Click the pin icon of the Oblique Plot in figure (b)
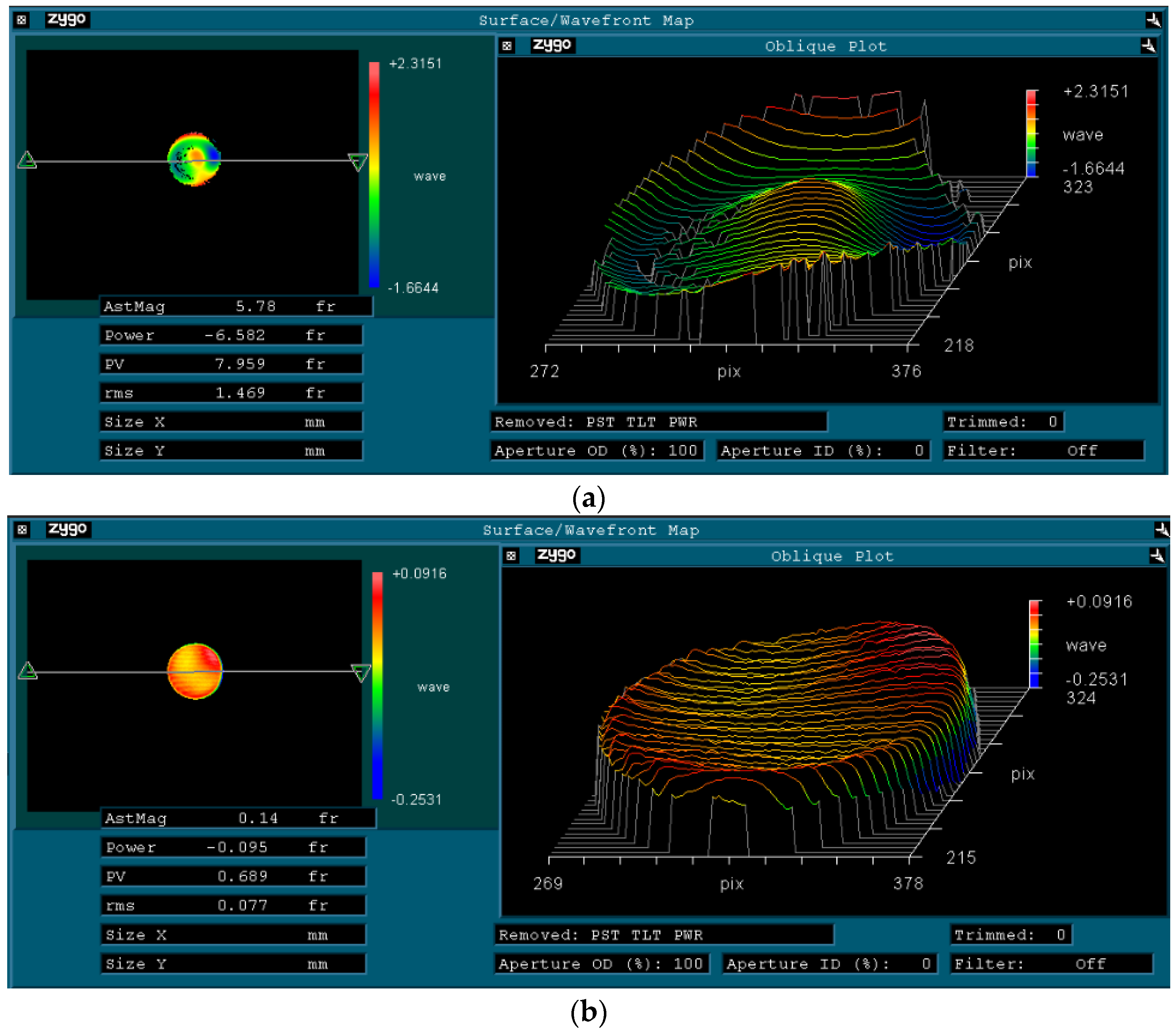This screenshot has width=1176, height=1031. [x=1157, y=555]
